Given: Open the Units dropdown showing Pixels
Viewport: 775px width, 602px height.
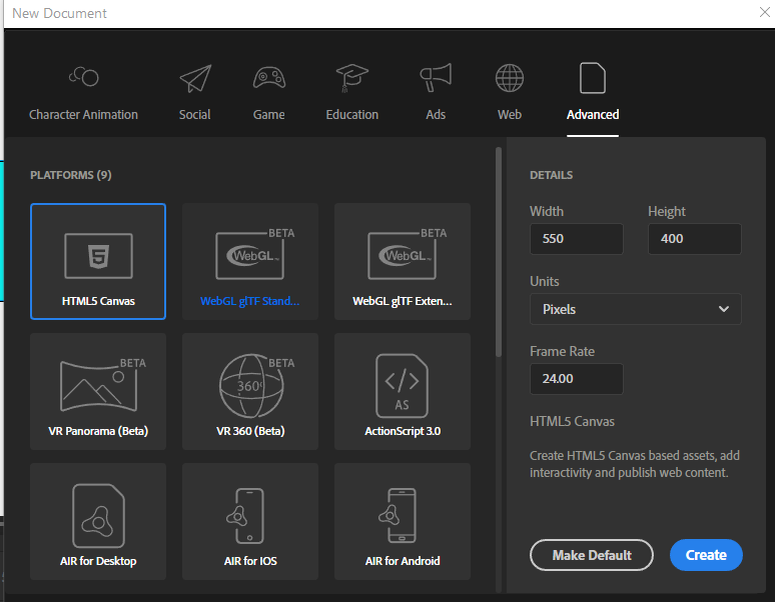Looking at the screenshot, I should 636,309.
